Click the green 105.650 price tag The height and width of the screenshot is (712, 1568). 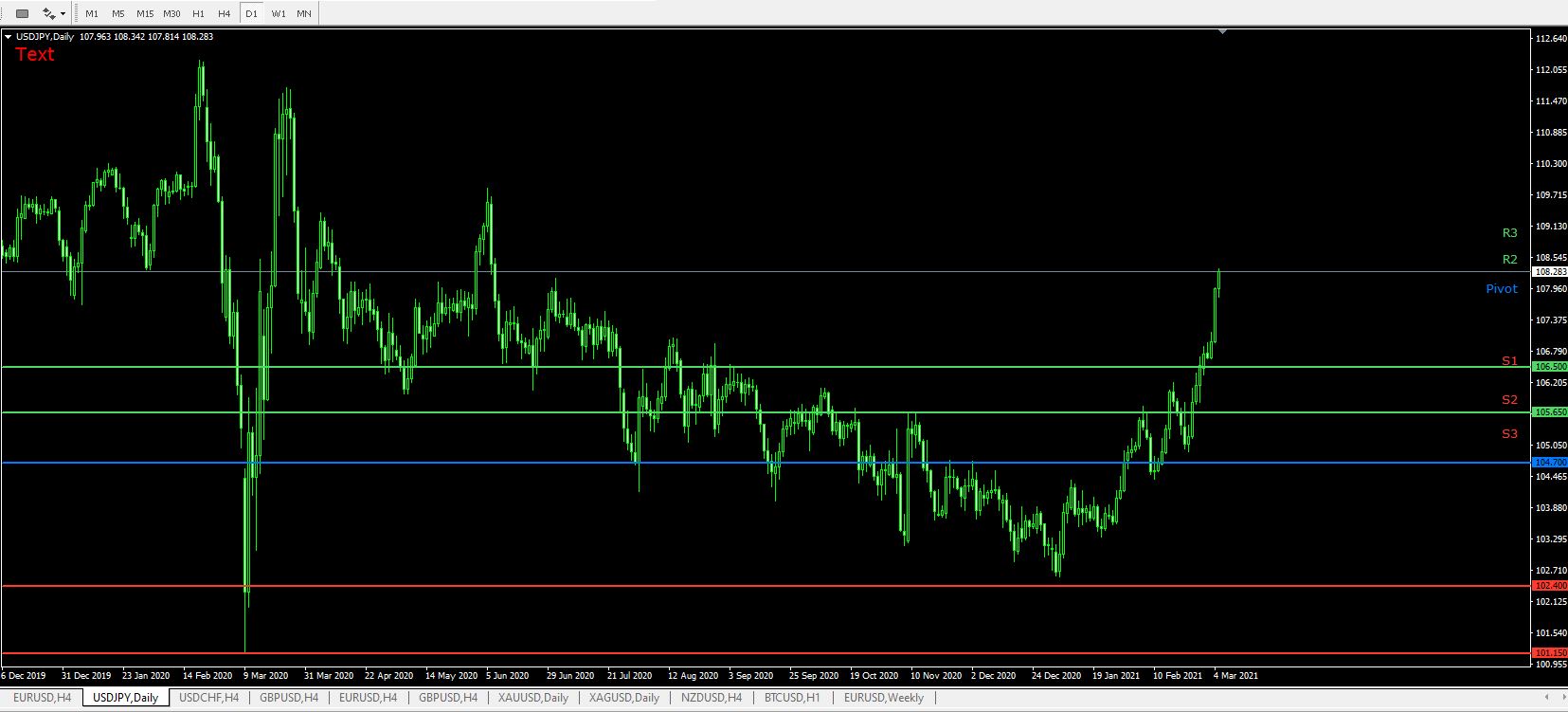click(x=1550, y=412)
